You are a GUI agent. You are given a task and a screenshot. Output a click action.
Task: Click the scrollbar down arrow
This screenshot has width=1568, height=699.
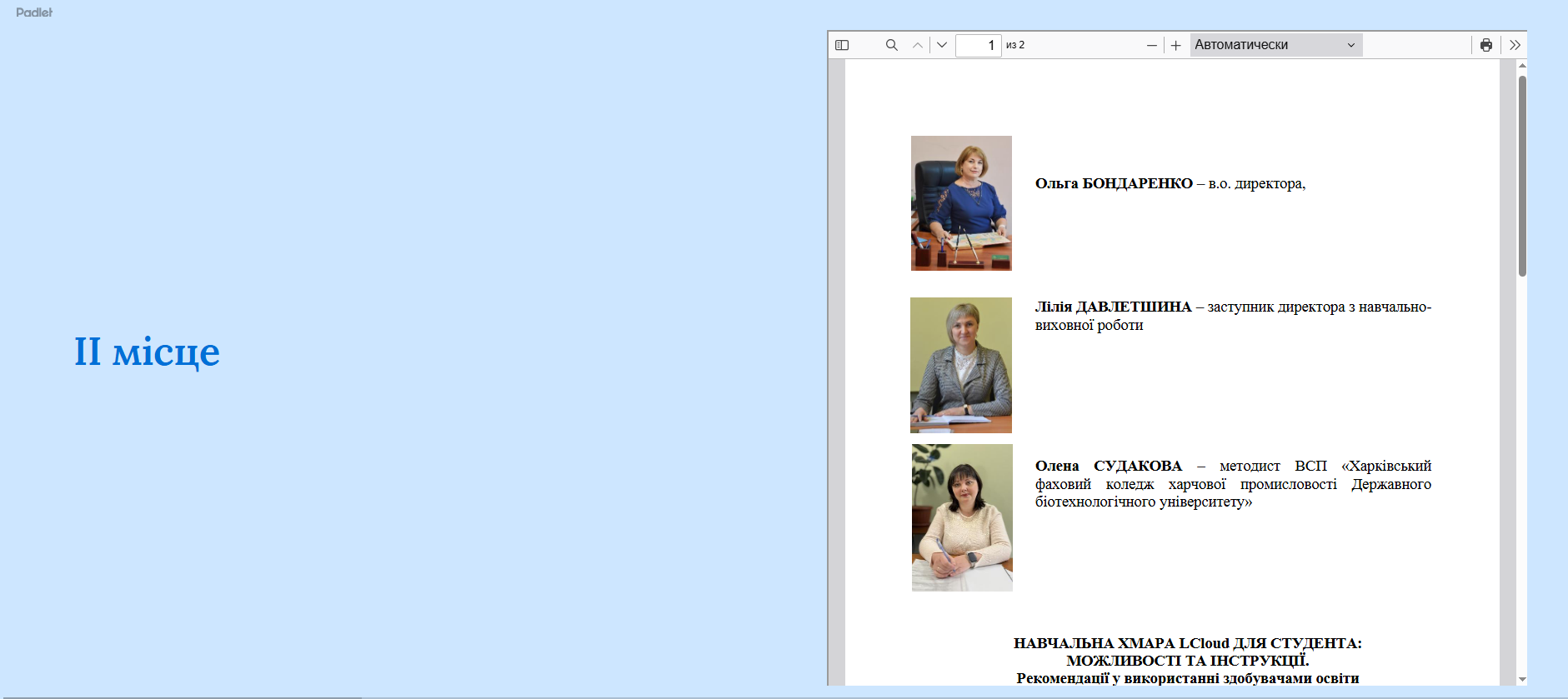coord(1522,679)
